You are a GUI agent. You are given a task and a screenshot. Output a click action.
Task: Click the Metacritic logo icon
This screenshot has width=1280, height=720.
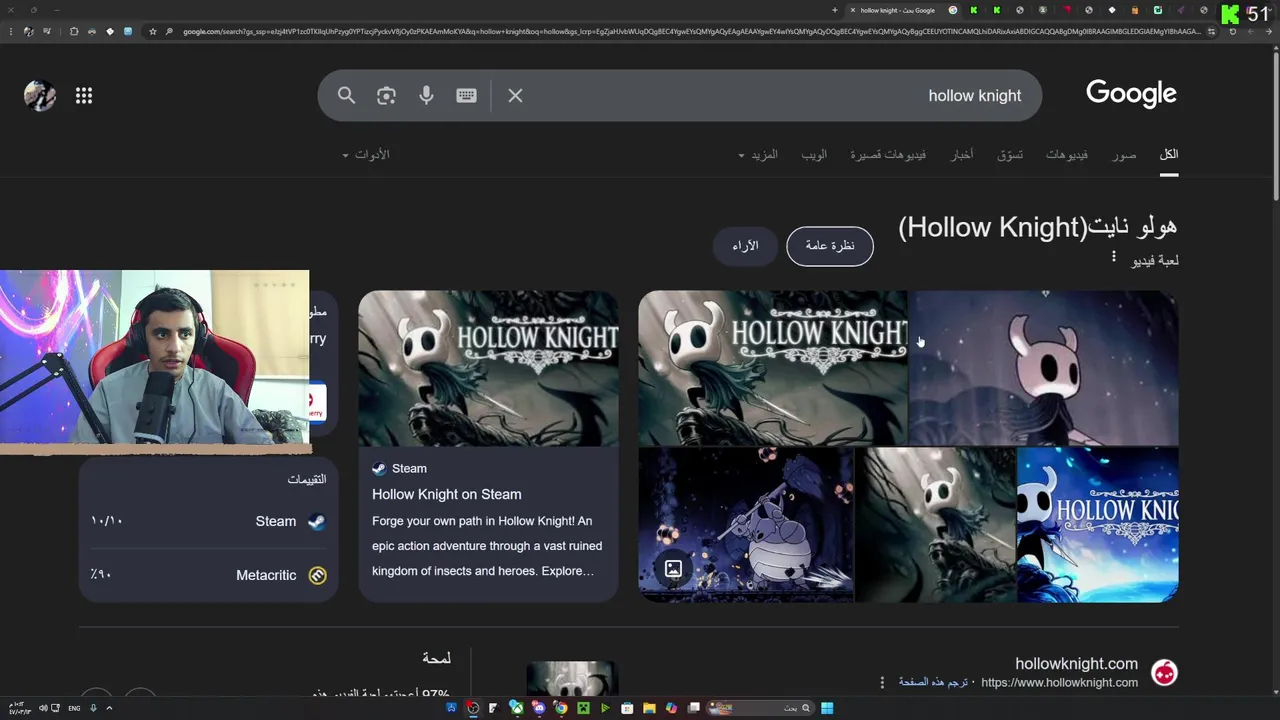318,575
